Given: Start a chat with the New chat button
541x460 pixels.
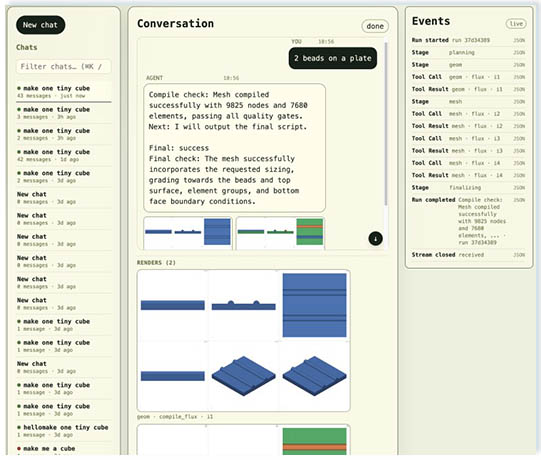Looking at the screenshot, I should click(x=40, y=25).
